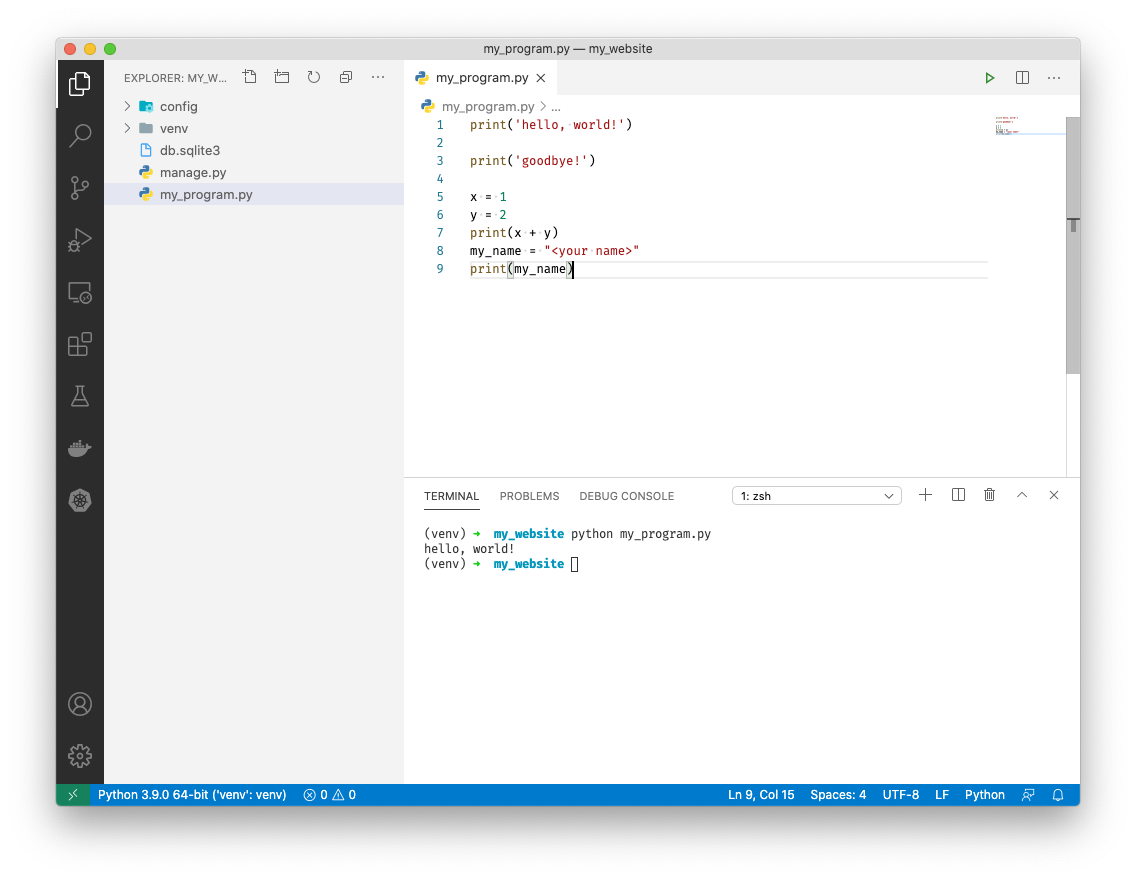Open the Source Control view
Screen dimensions: 1136x880
click(x=80, y=187)
